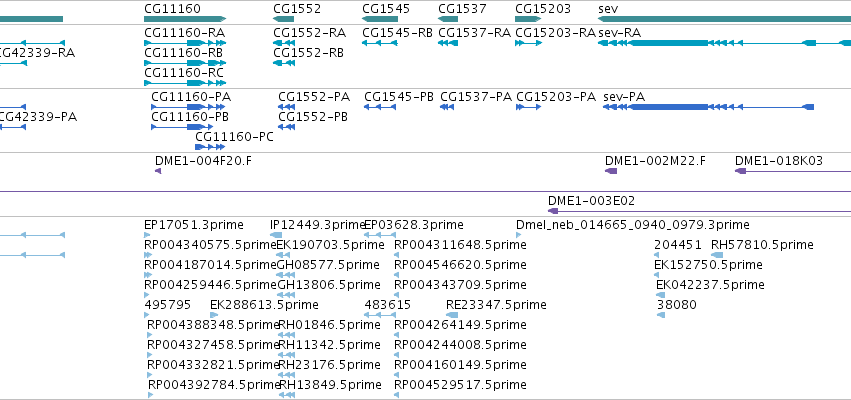Select protein CG11160-PC label
851x400 pixels.
click(x=234, y=137)
